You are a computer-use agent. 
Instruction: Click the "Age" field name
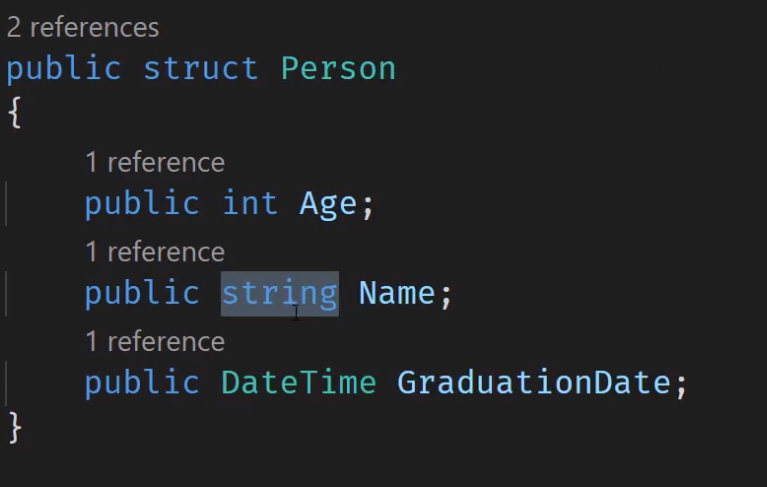[327, 204]
